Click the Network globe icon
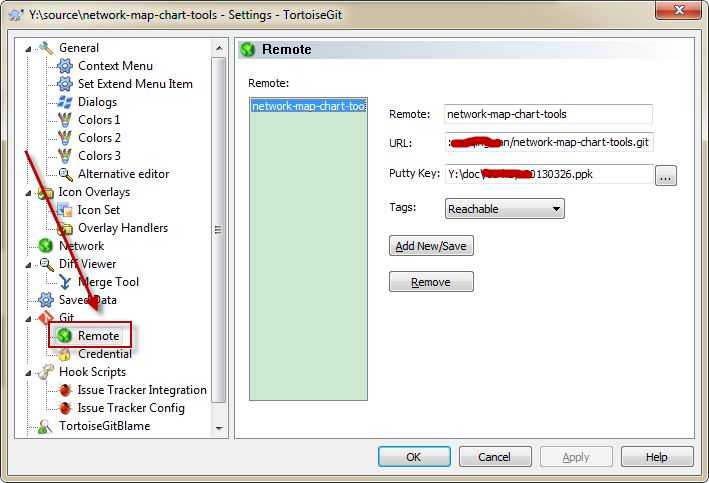Image resolution: width=709 pixels, height=483 pixels. (x=46, y=246)
